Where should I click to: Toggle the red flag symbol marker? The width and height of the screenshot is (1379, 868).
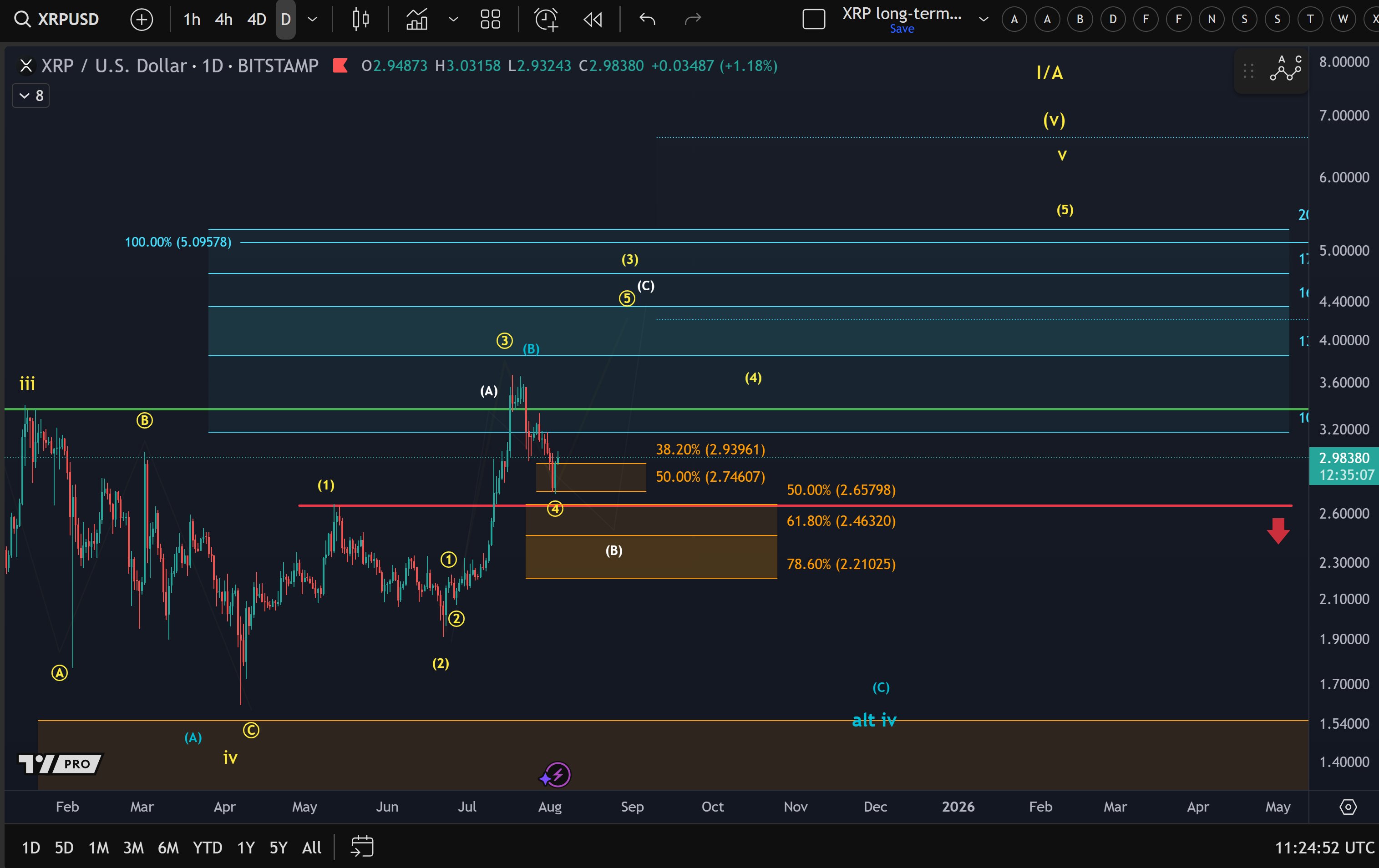[340, 66]
